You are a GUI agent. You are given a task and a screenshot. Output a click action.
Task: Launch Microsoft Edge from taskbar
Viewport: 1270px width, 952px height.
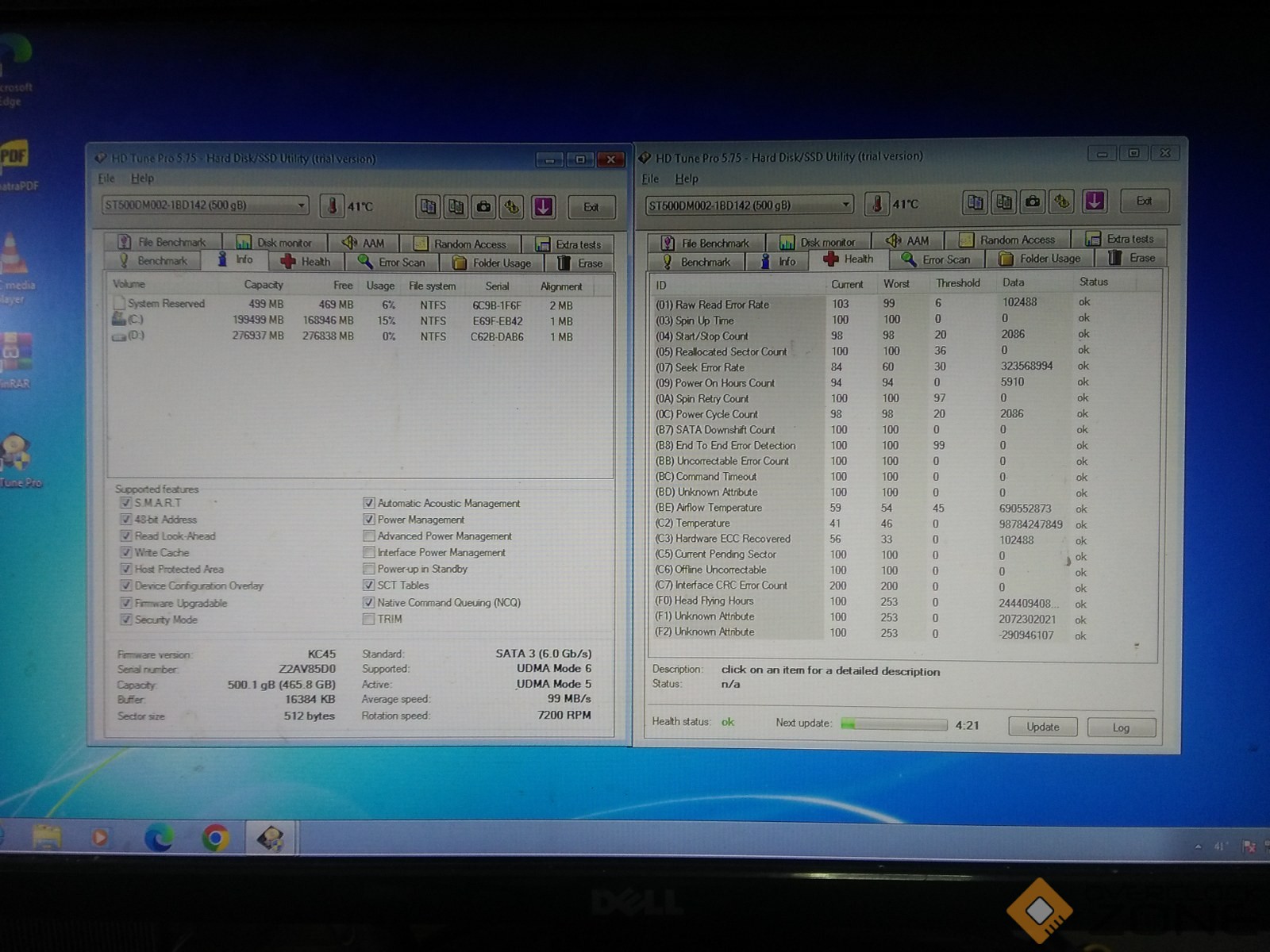point(159,838)
